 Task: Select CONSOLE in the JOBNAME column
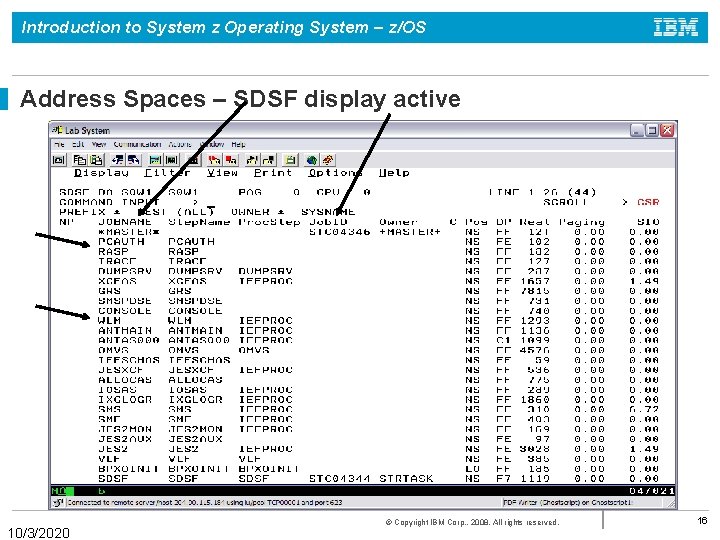pos(125,311)
